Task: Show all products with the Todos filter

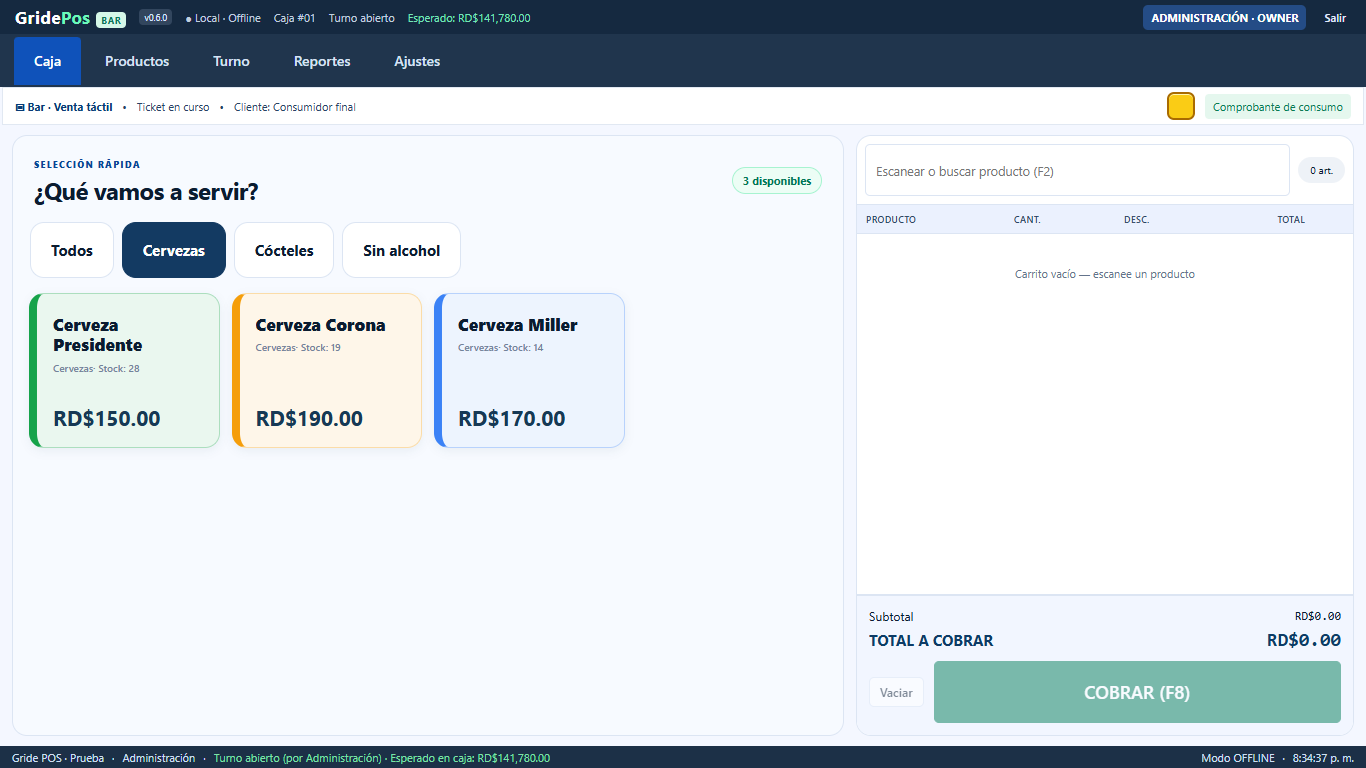Action: click(72, 250)
